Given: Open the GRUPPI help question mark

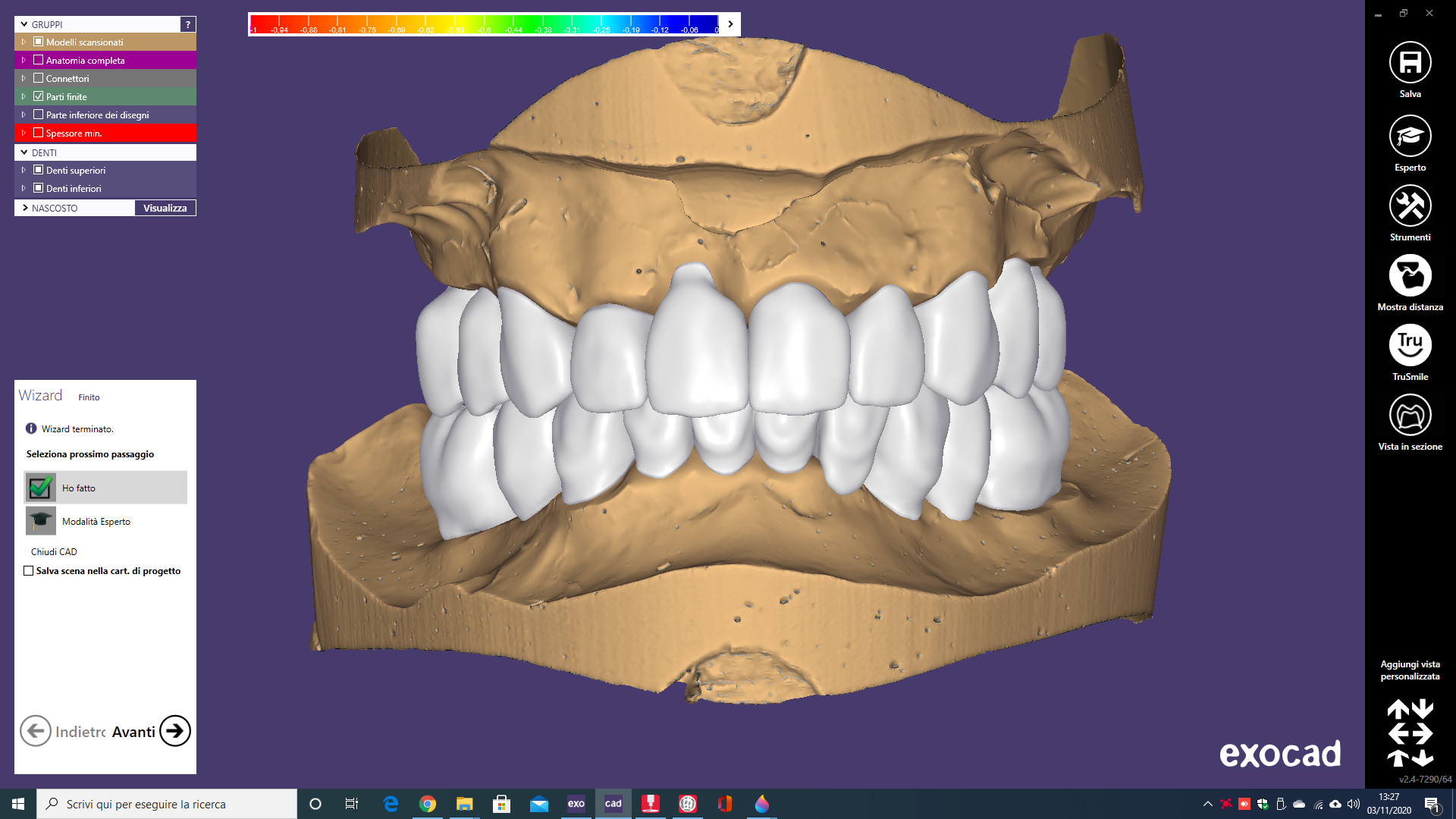Looking at the screenshot, I should [x=188, y=24].
